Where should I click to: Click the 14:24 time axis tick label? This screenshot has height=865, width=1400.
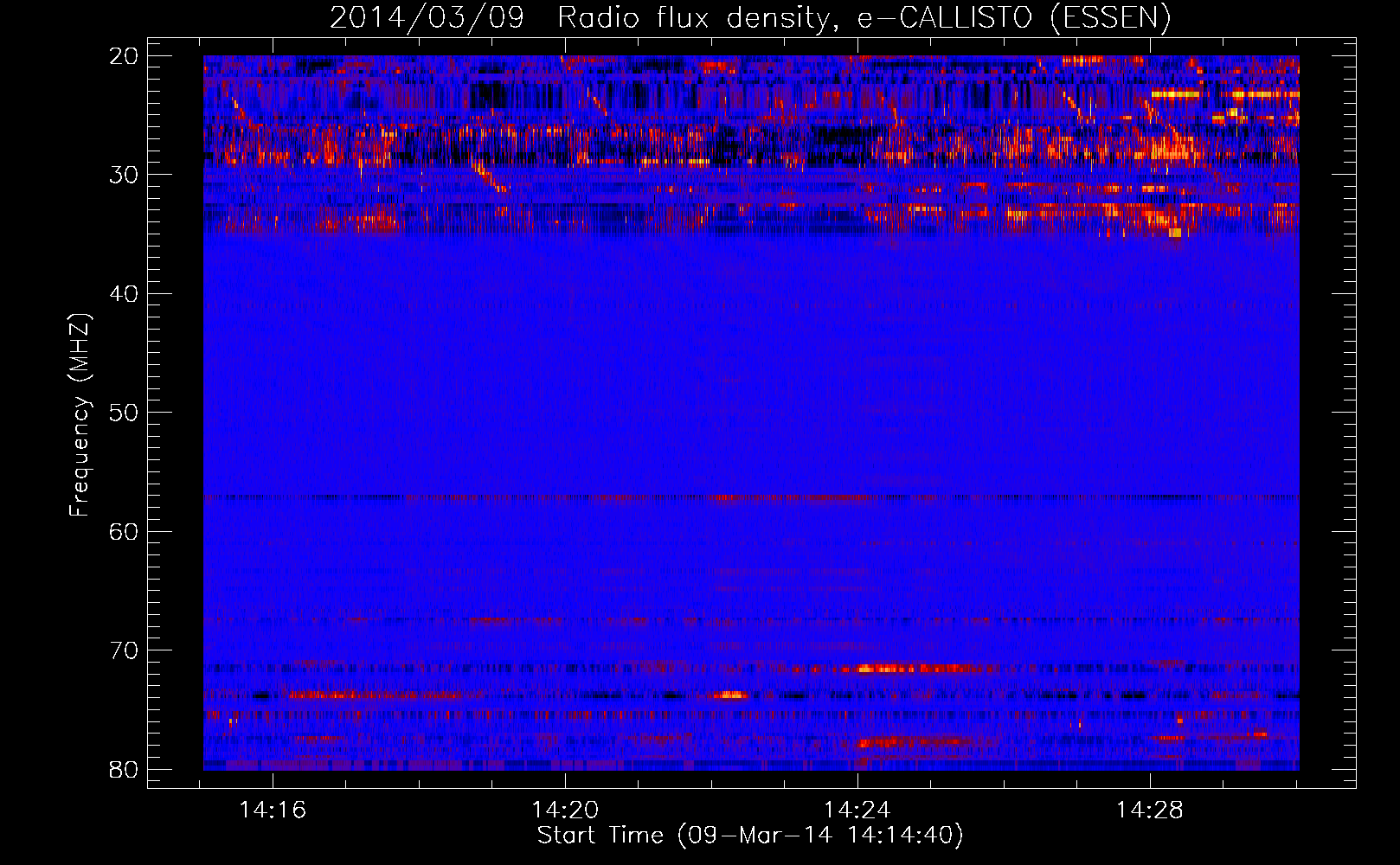pos(857,811)
